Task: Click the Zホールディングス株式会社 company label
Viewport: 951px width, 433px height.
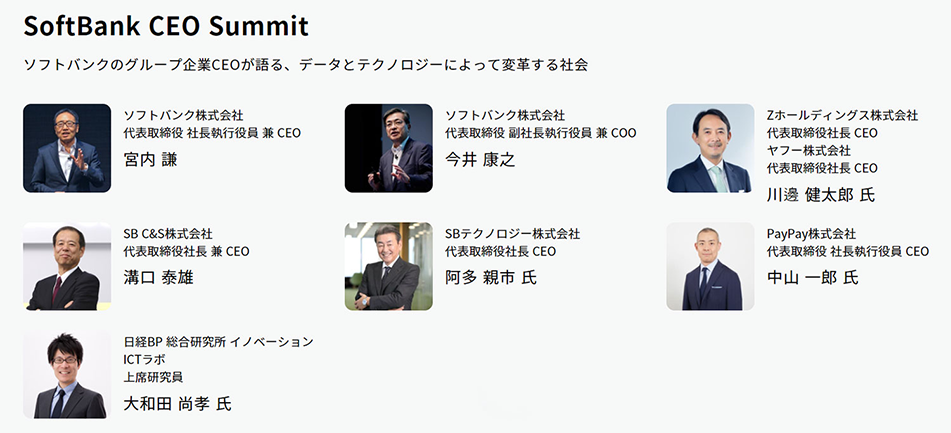Action: pyautogui.click(x=842, y=115)
